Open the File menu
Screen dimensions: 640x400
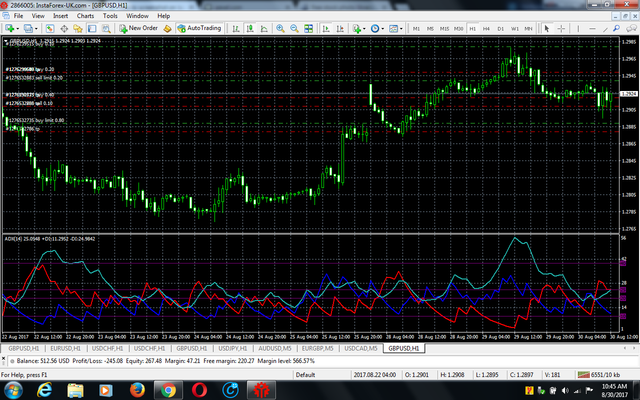(18, 16)
